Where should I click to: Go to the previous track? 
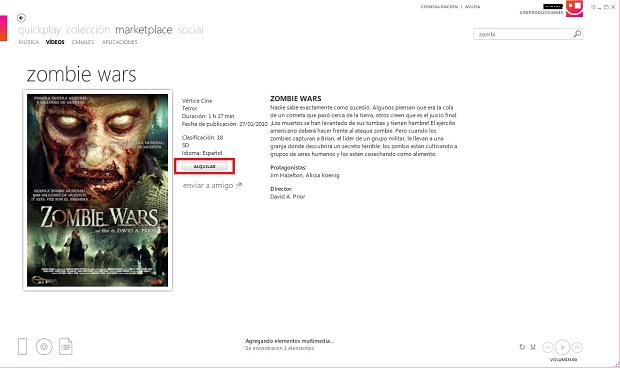pos(548,347)
